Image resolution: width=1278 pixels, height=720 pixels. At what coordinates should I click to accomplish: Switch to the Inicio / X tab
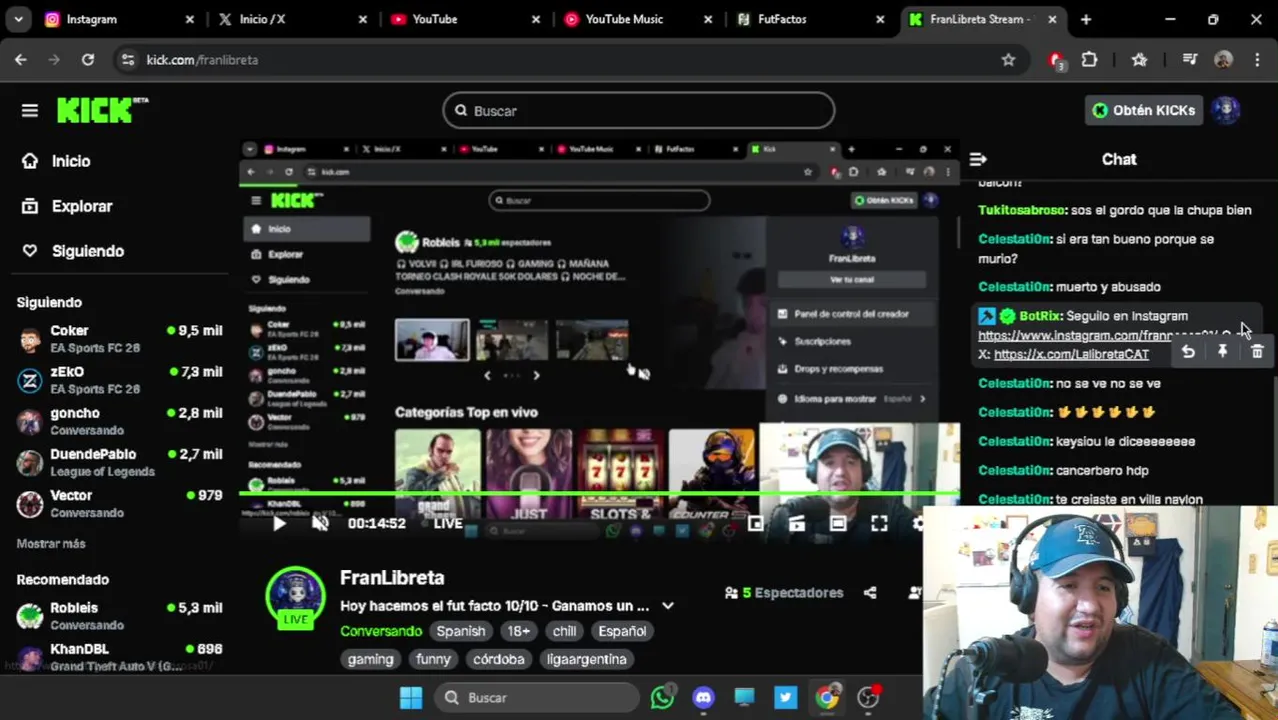[290, 19]
